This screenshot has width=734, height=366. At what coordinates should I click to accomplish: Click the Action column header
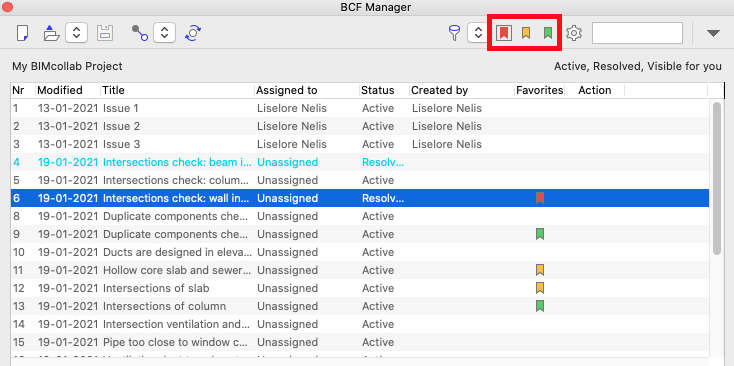595,90
